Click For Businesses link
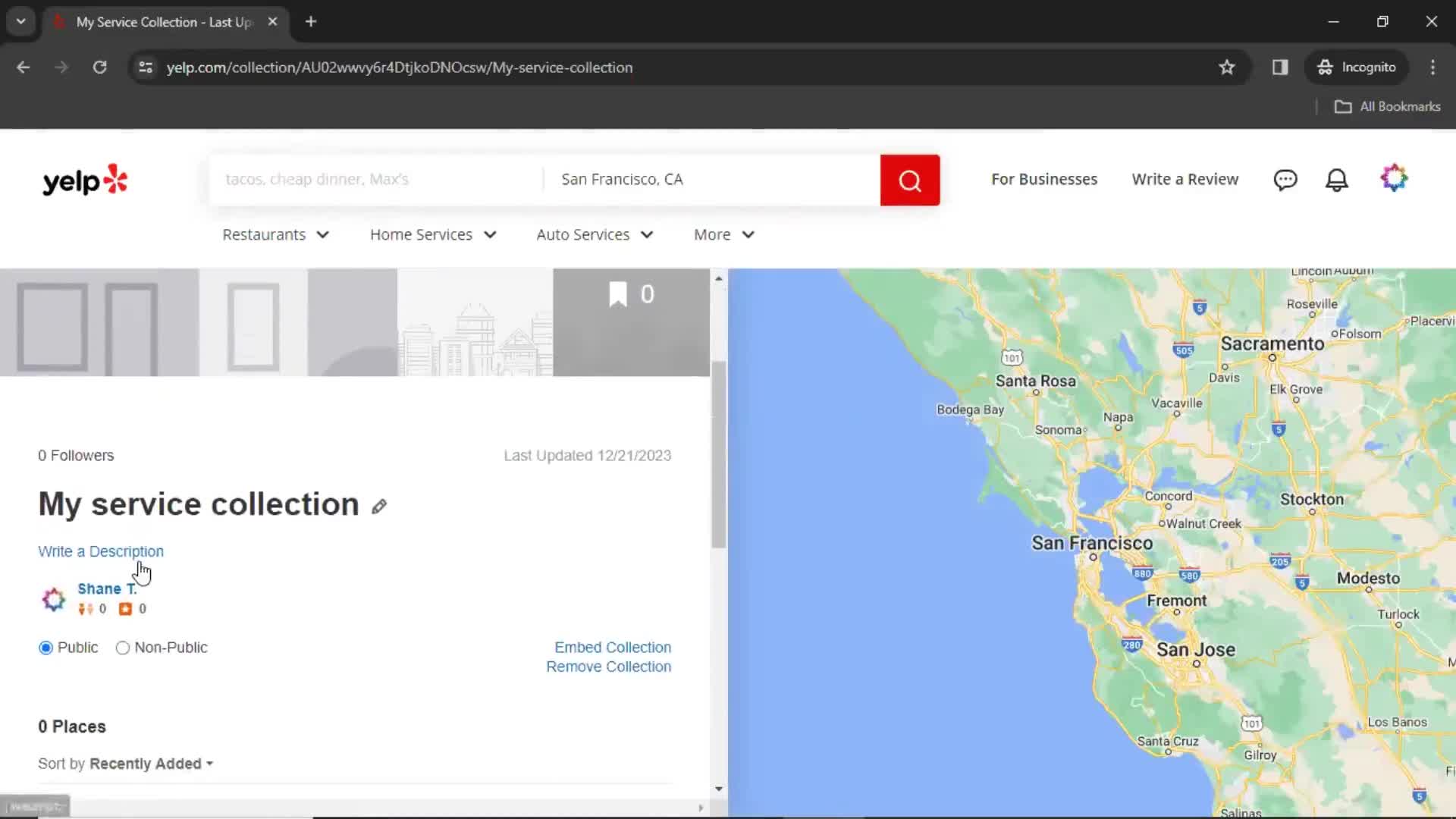Screen dimensions: 1456x819 [x=1044, y=180]
